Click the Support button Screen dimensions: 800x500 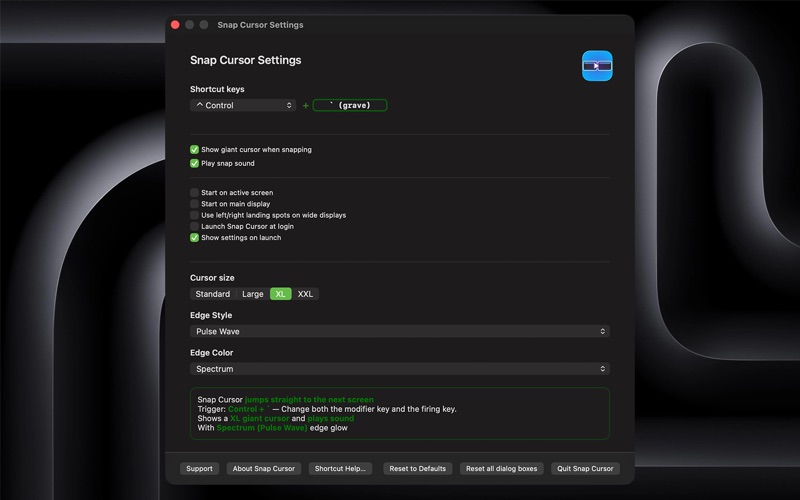tap(199, 468)
